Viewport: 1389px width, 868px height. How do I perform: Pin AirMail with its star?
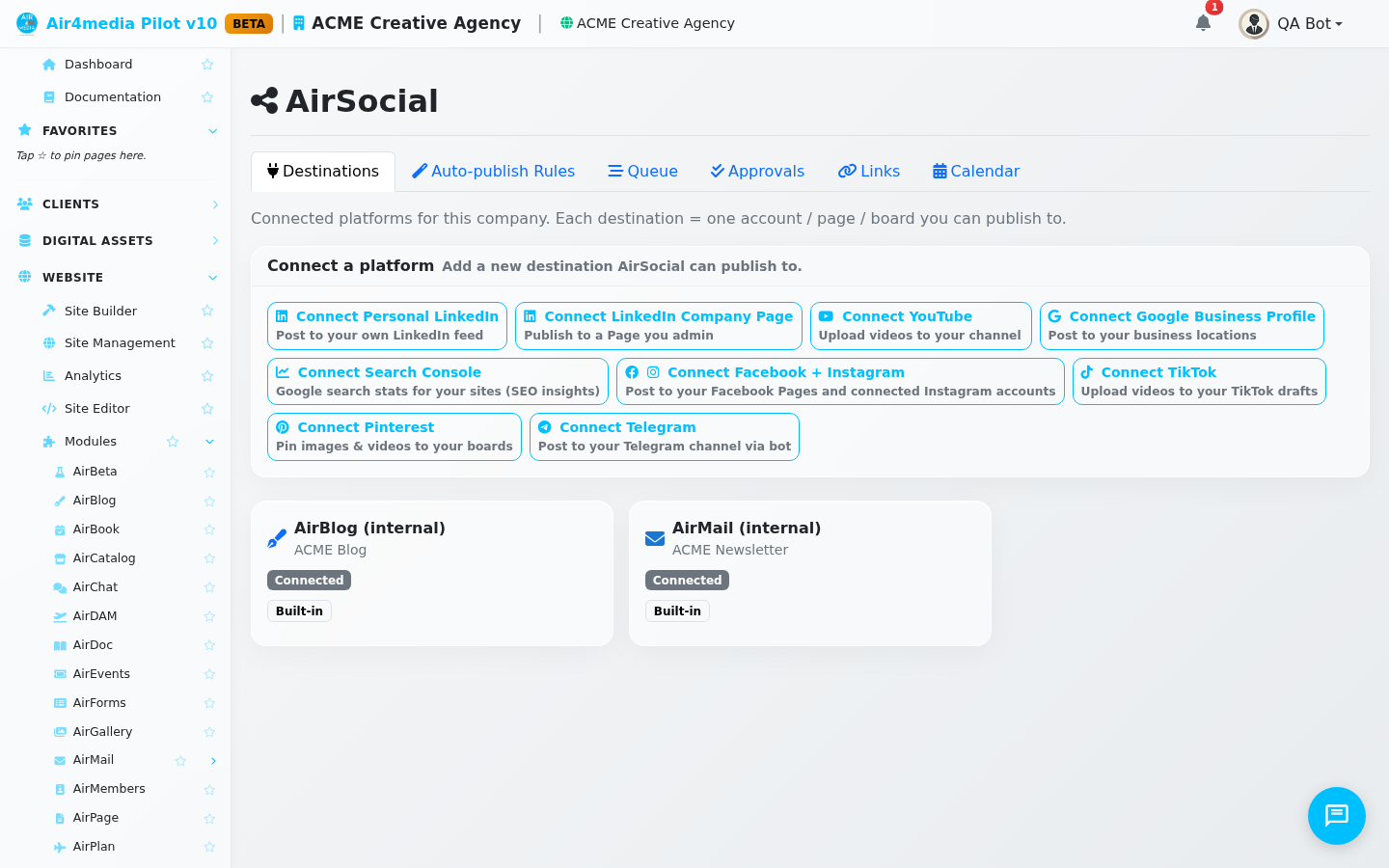[x=180, y=761]
